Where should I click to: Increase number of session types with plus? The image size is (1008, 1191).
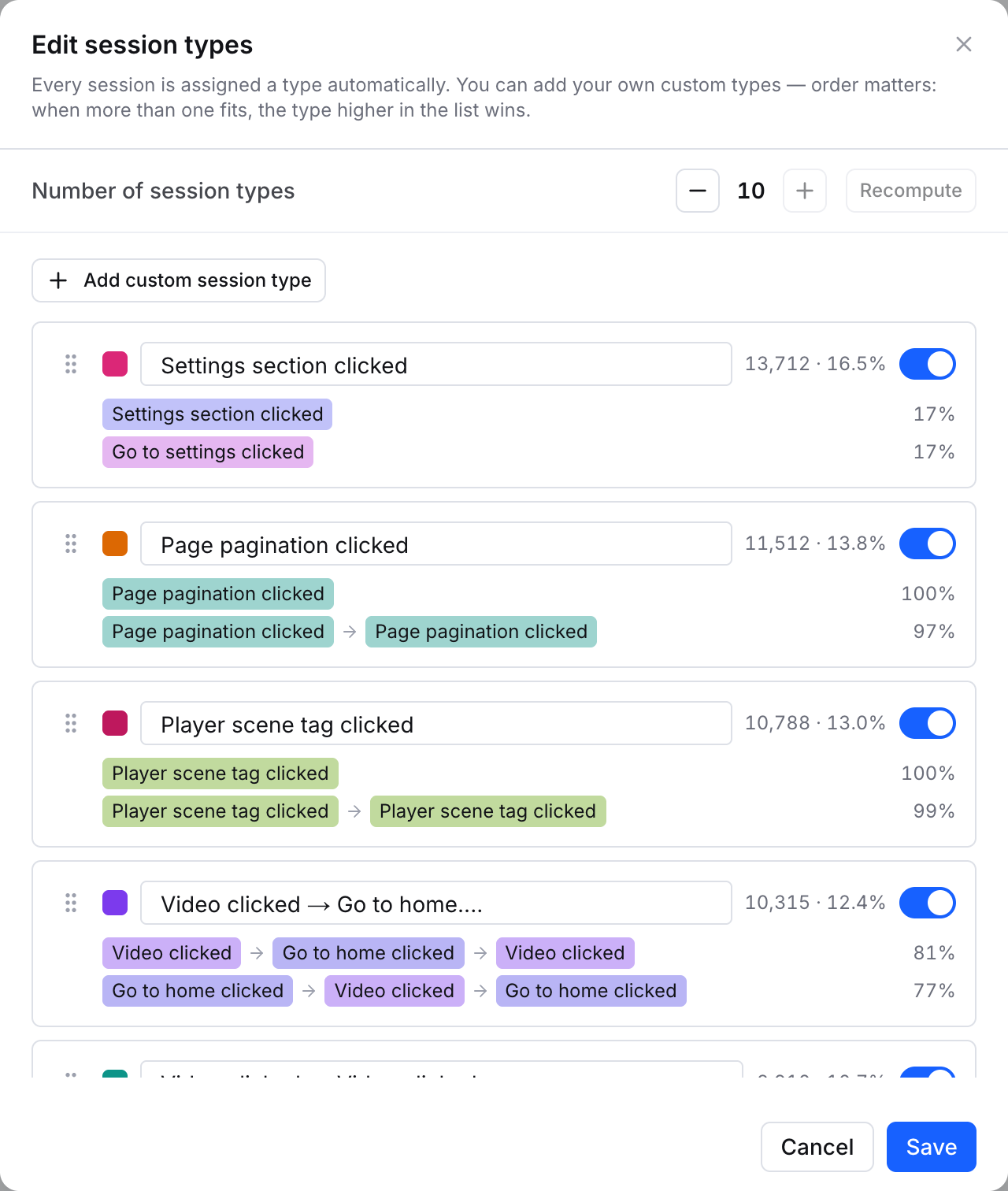pos(805,191)
